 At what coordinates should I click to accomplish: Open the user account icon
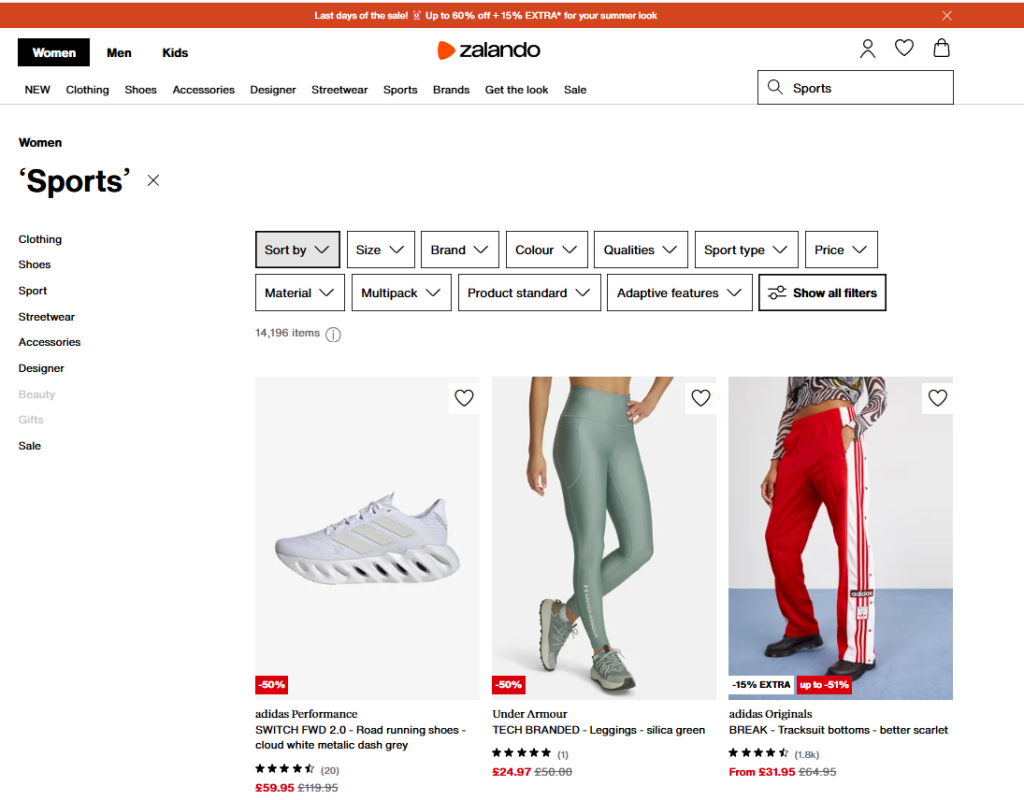pyautogui.click(x=867, y=49)
